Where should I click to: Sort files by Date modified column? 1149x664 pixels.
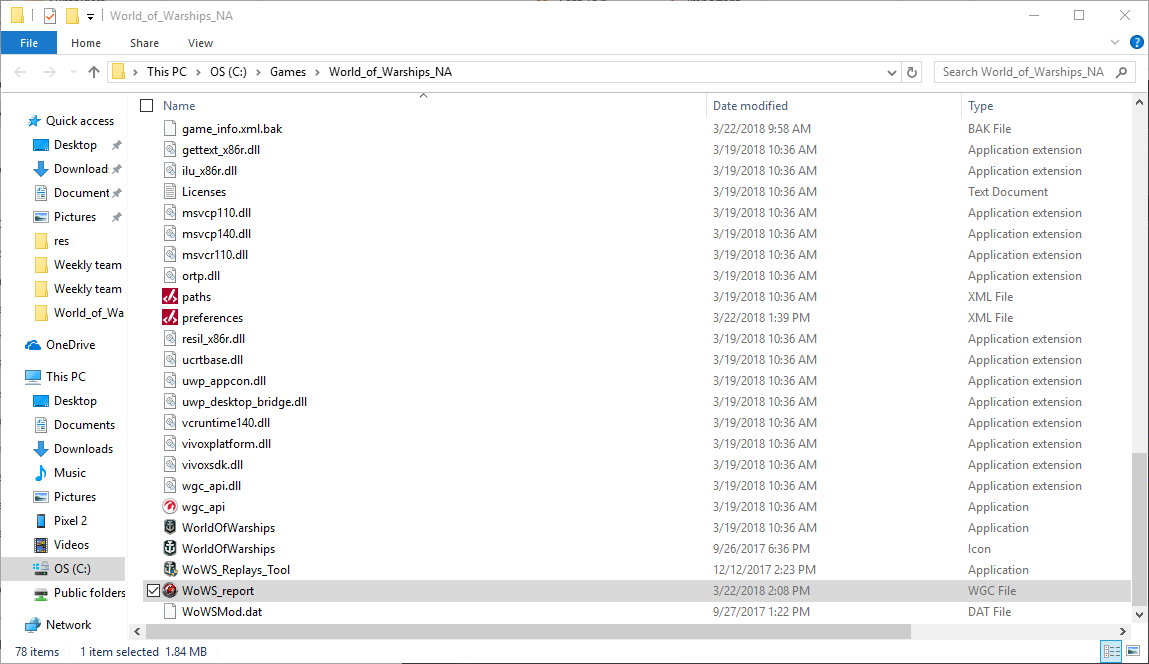click(750, 106)
